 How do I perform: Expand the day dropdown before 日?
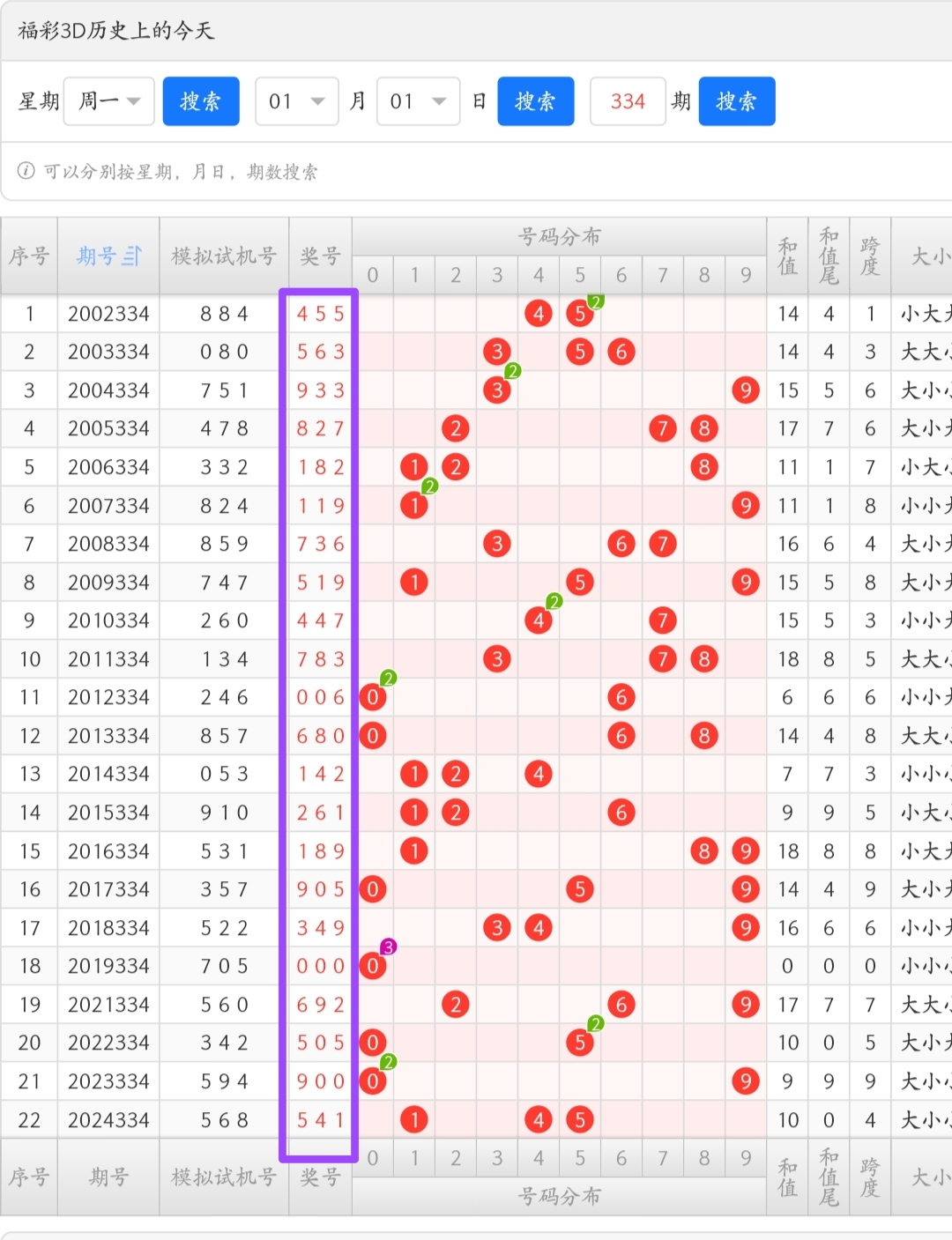(x=418, y=101)
